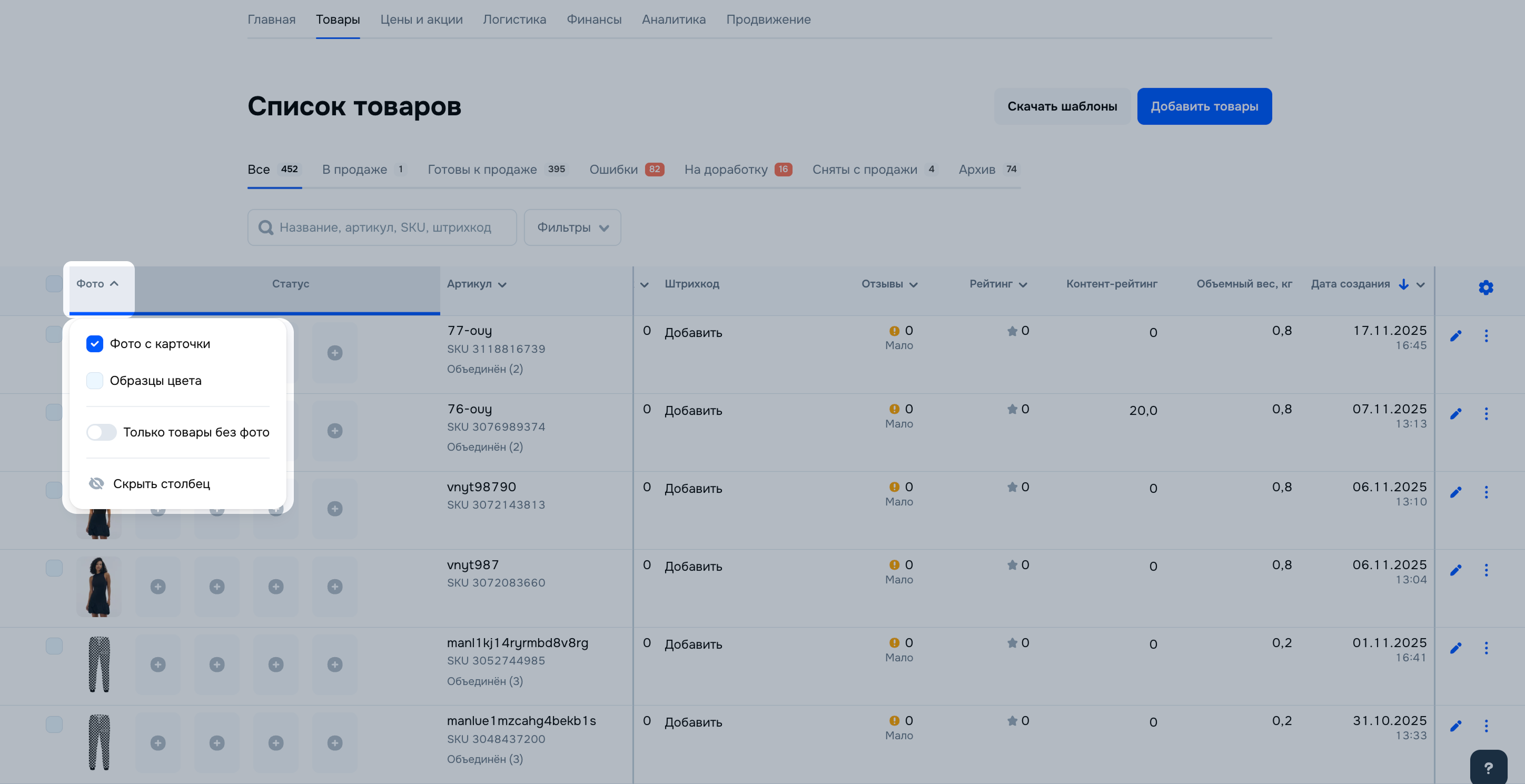Click edit pencil for product 77-ouy
Screen dimensions: 1525x784
click(1455, 336)
